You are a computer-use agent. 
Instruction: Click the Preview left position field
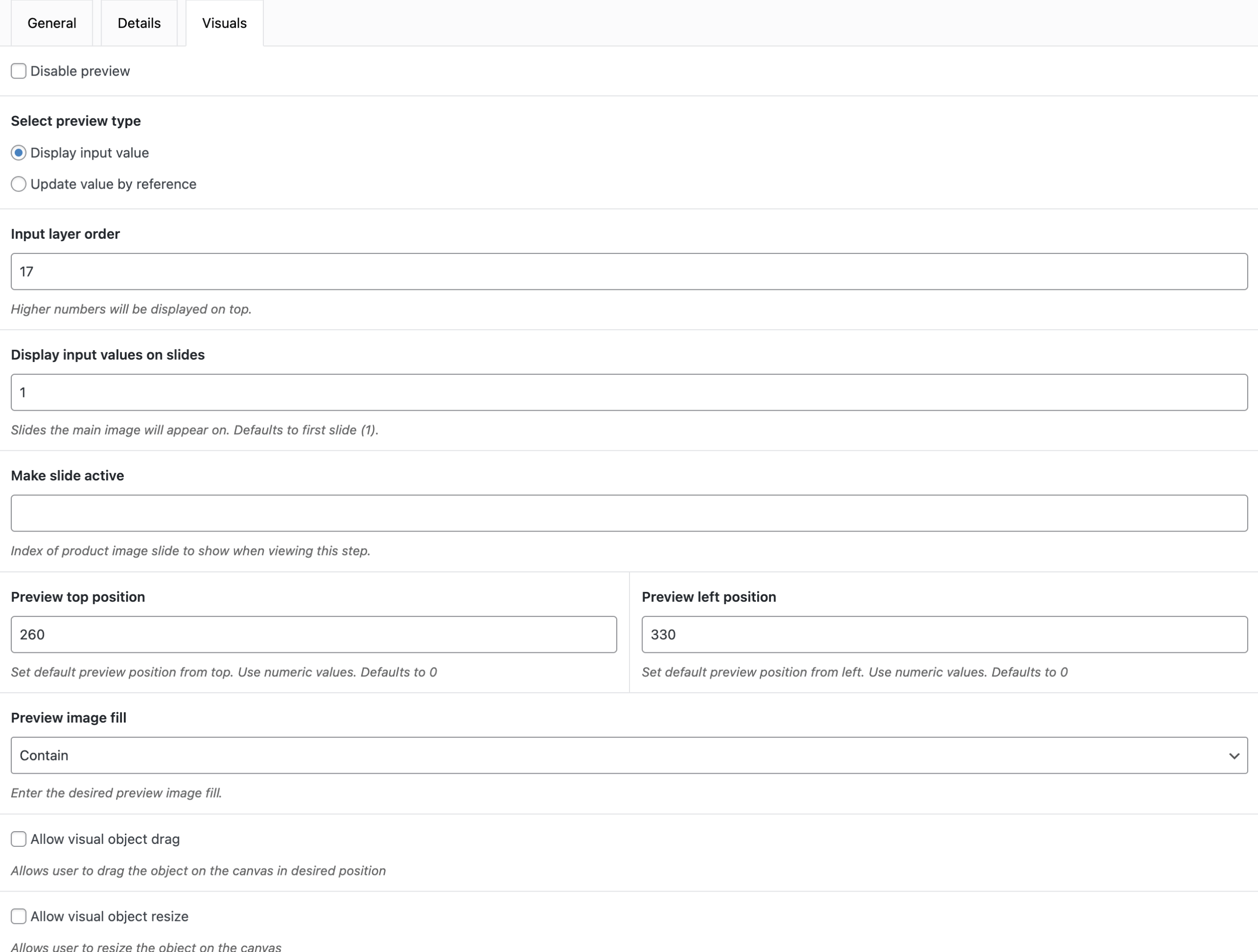pyautogui.click(x=944, y=634)
